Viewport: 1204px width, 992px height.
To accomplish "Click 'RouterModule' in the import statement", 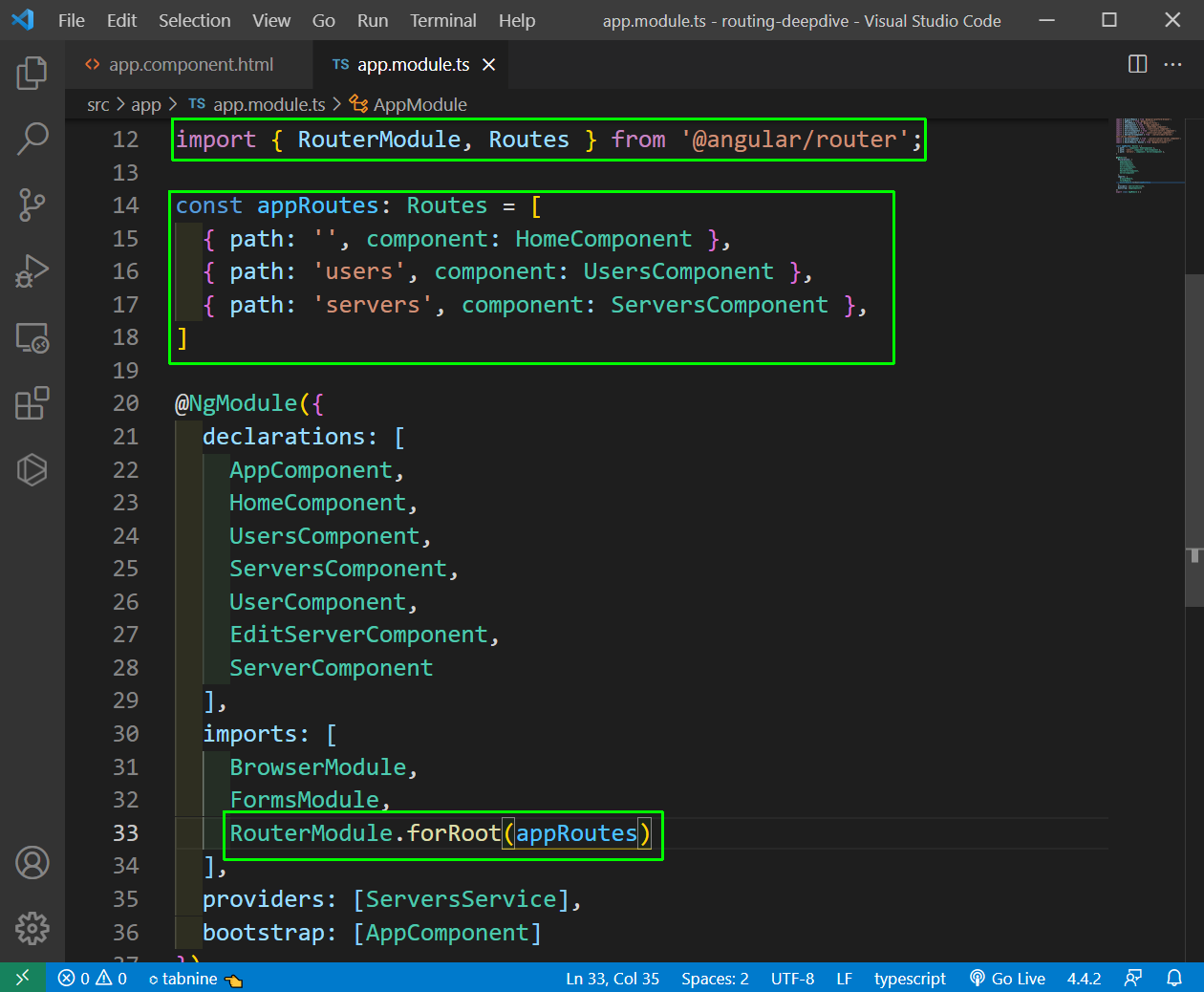I will [379, 140].
